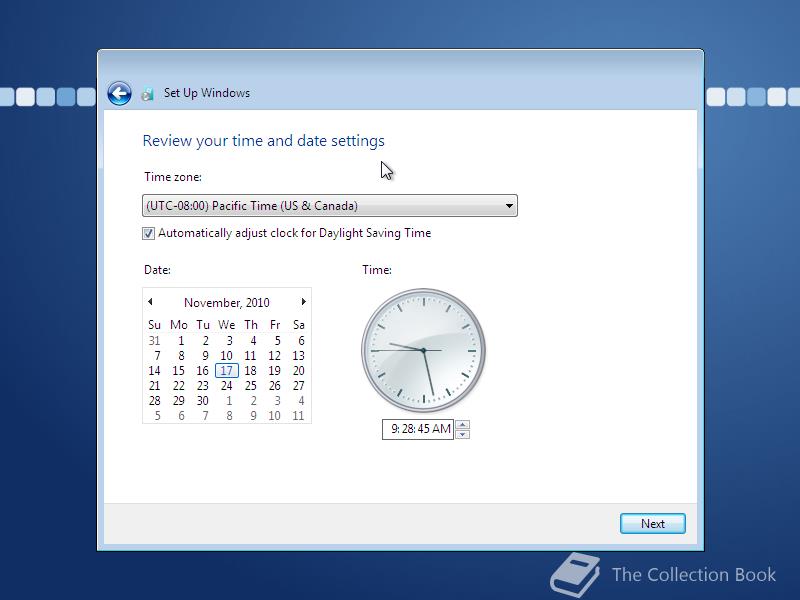800x600 pixels.
Task: Click the time field showing 9:28:45 AM
Action: [420, 429]
